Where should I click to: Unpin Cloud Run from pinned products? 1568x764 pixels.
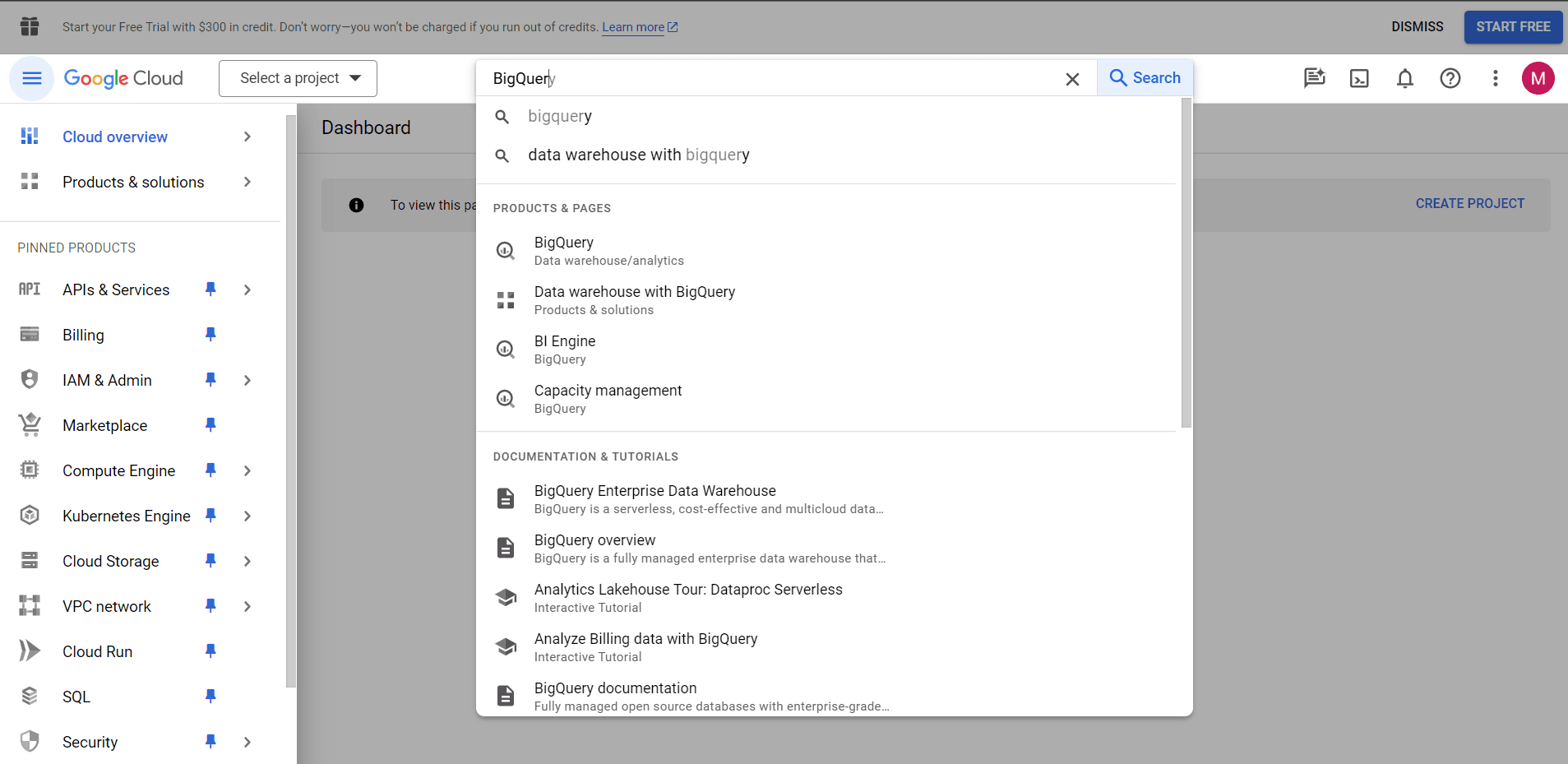(210, 651)
